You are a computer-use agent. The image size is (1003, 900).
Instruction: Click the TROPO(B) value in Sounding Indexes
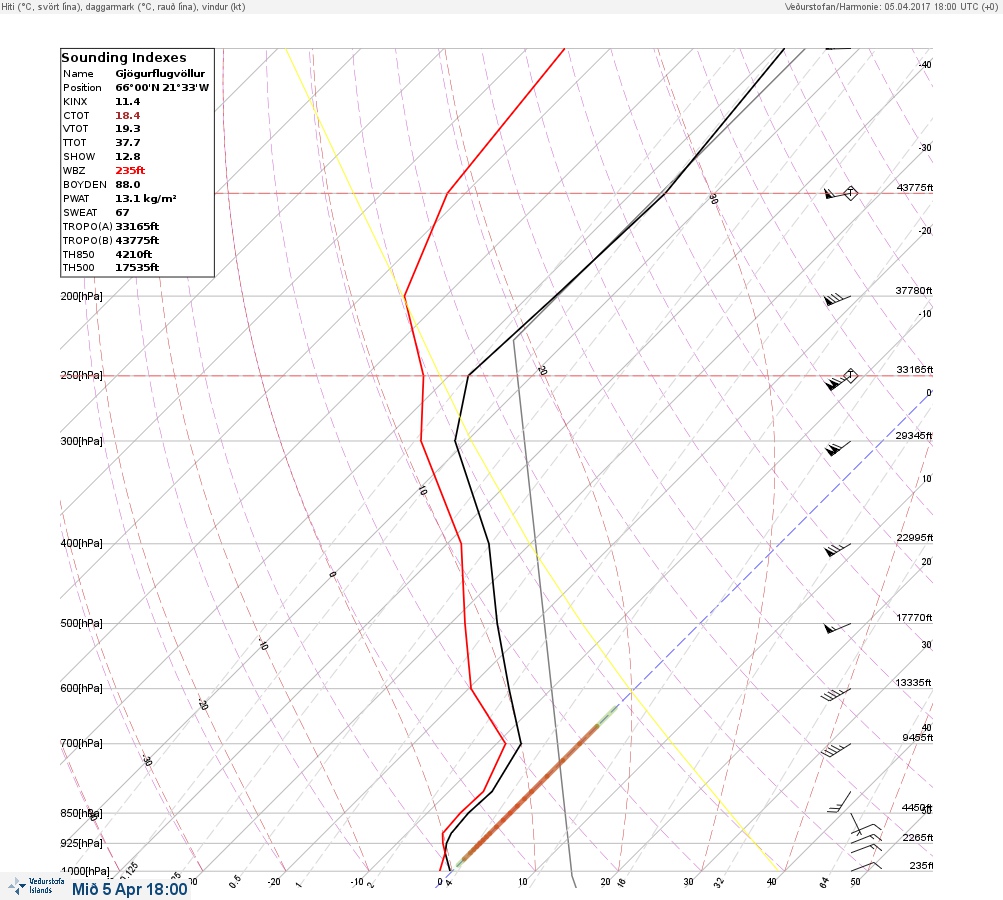137,241
